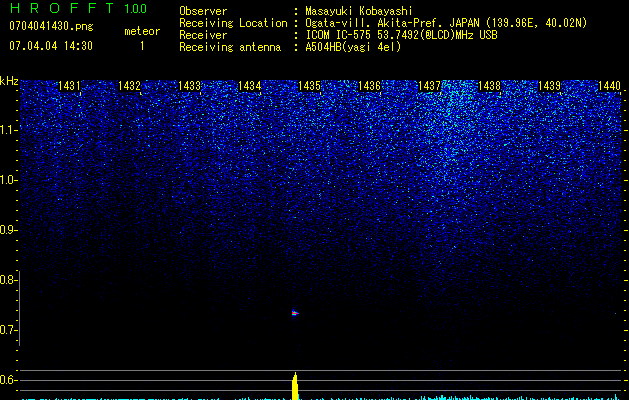Click the meteor count value 1

coord(142,46)
